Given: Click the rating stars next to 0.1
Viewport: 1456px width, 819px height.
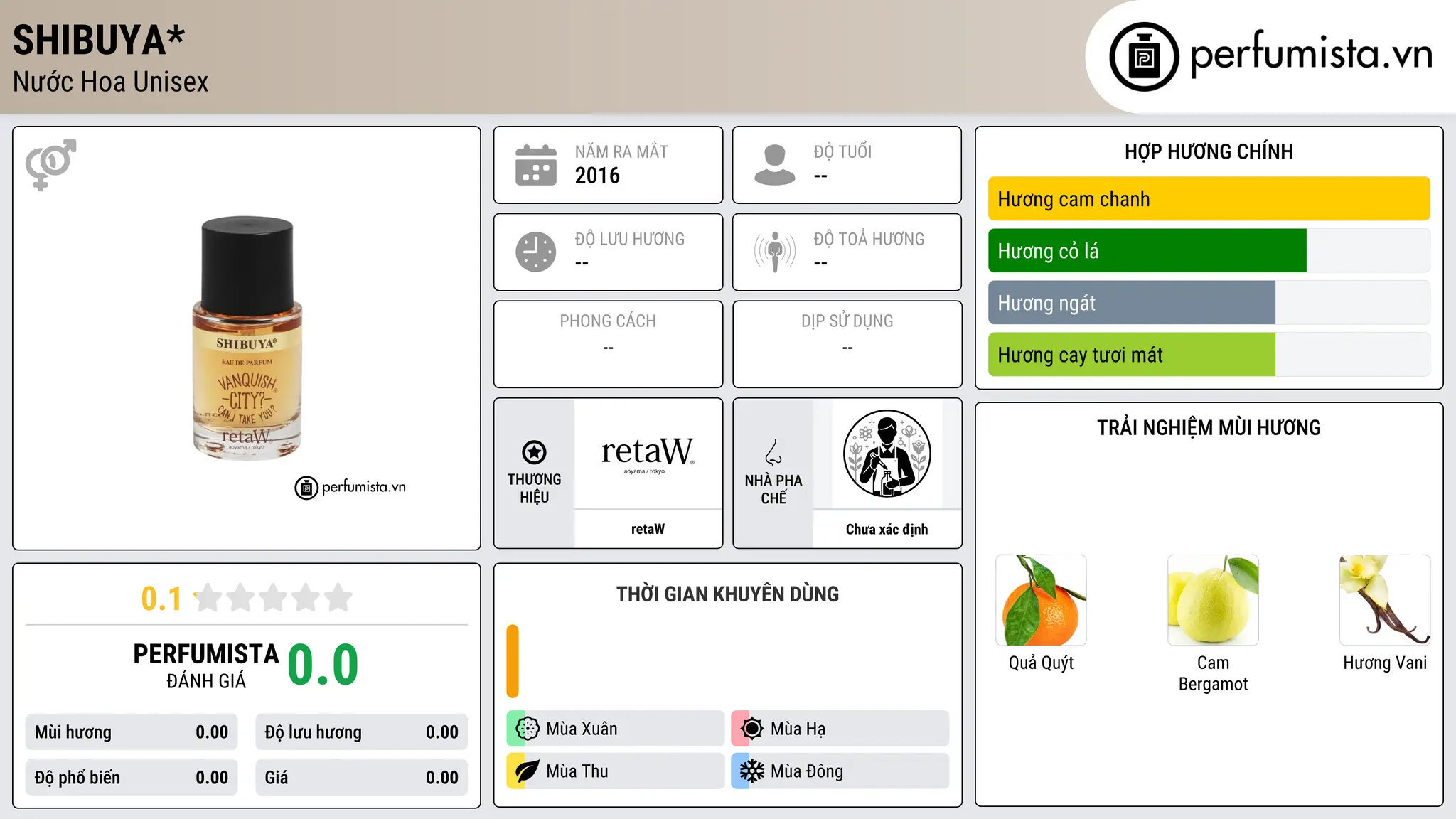Looking at the screenshot, I should click(x=273, y=598).
